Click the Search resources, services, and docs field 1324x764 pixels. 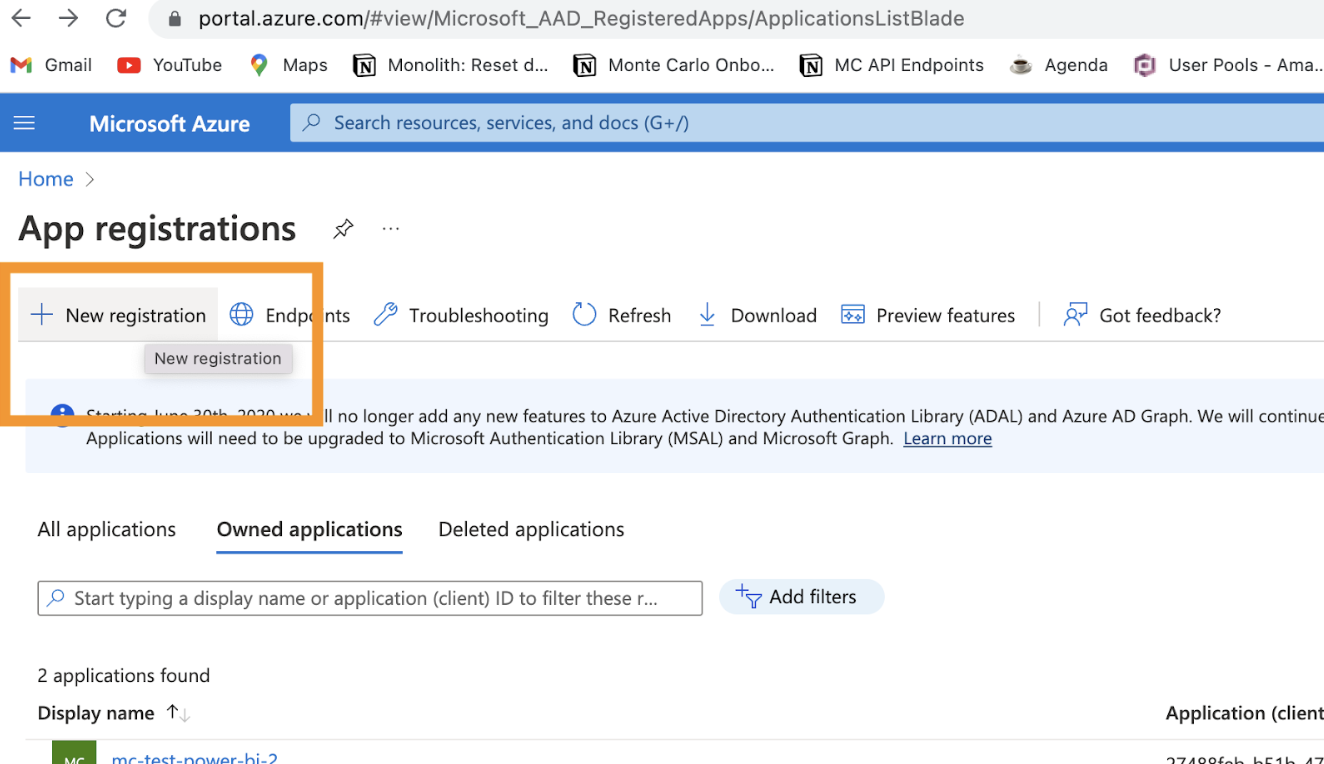[x=807, y=123]
